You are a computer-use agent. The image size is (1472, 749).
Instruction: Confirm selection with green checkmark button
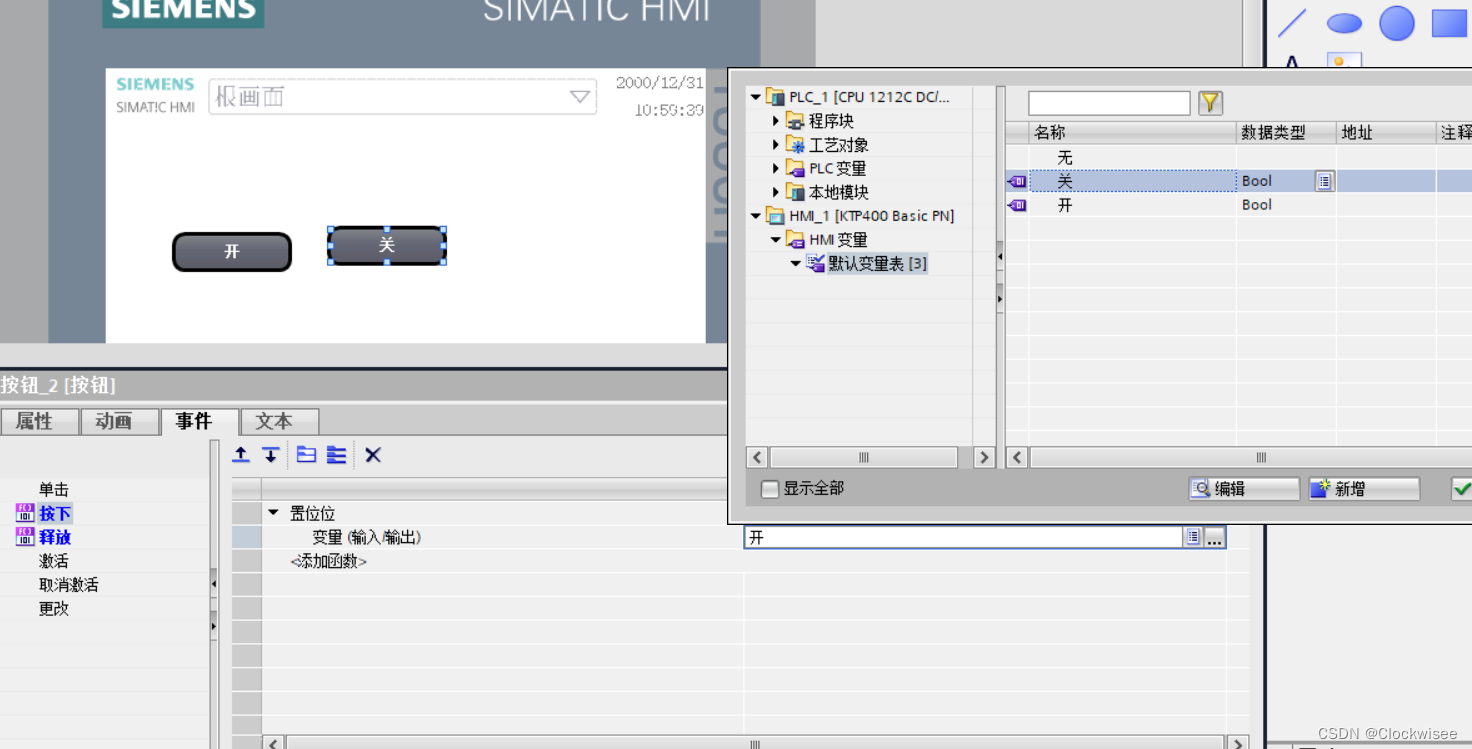(x=1461, y=488)
